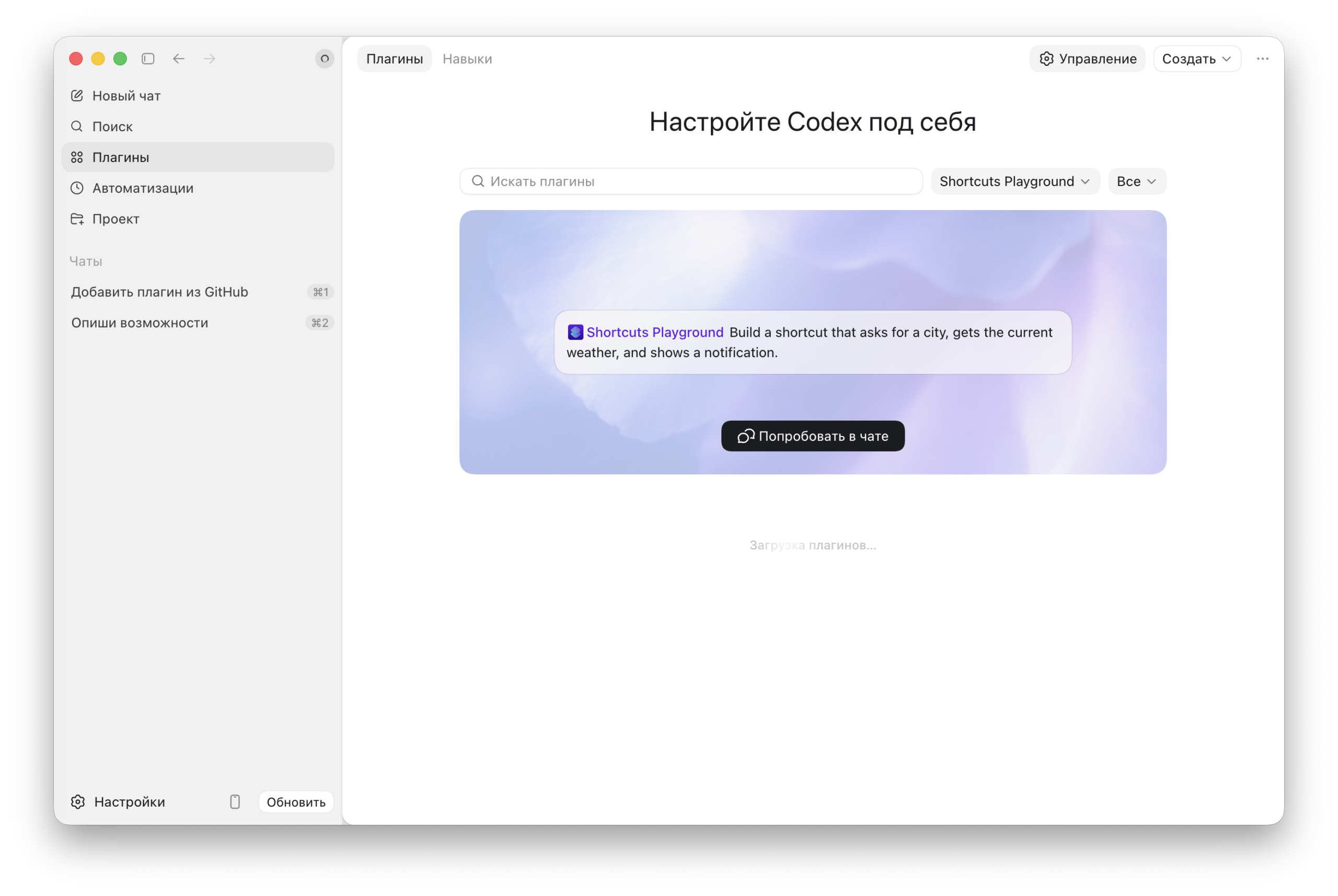Expand the Shortcuts Playground filter dropdown
1338x896 pixels.
pyautogui.click(x=1014, y=181)
